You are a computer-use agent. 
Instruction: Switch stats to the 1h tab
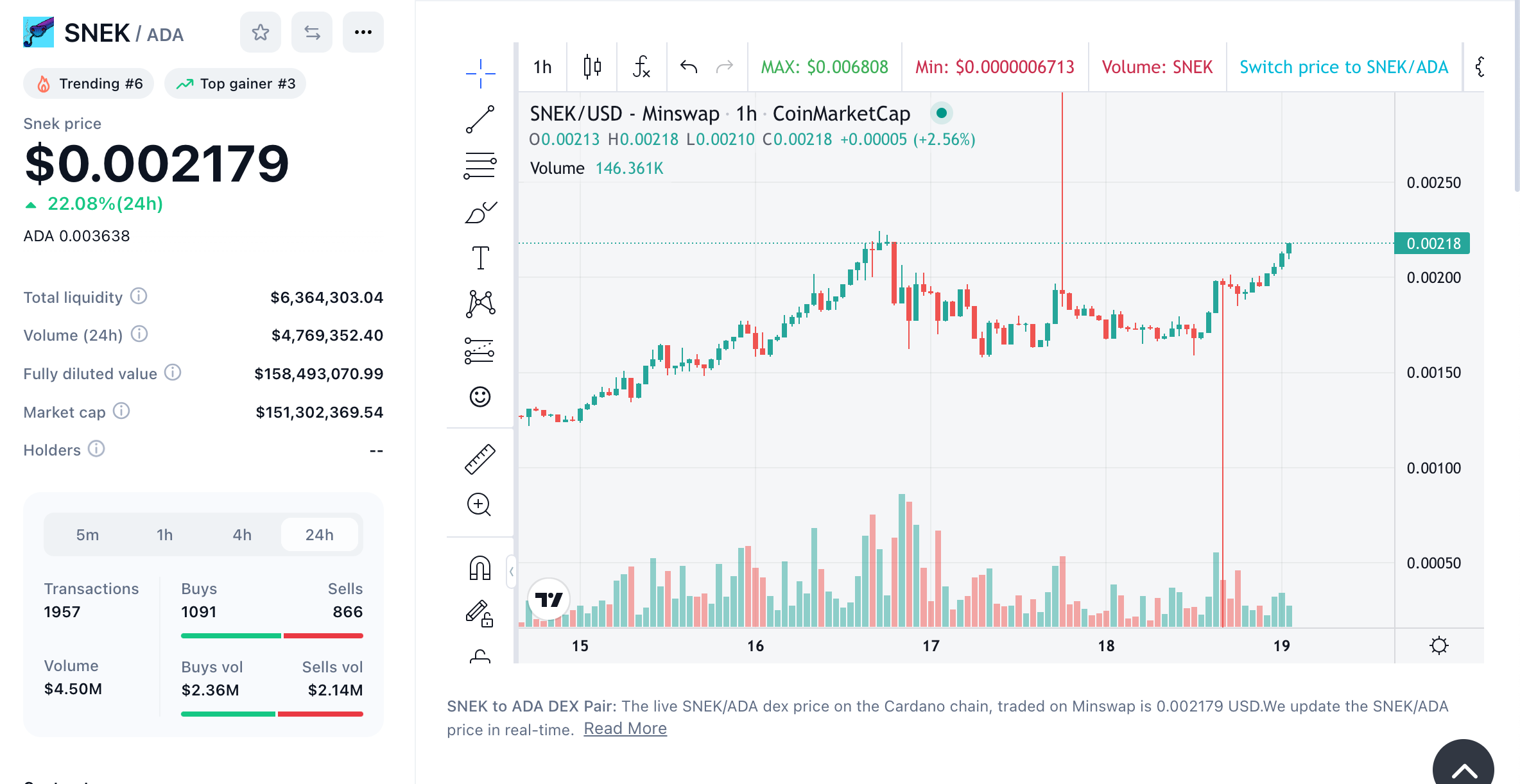point(164,534)
